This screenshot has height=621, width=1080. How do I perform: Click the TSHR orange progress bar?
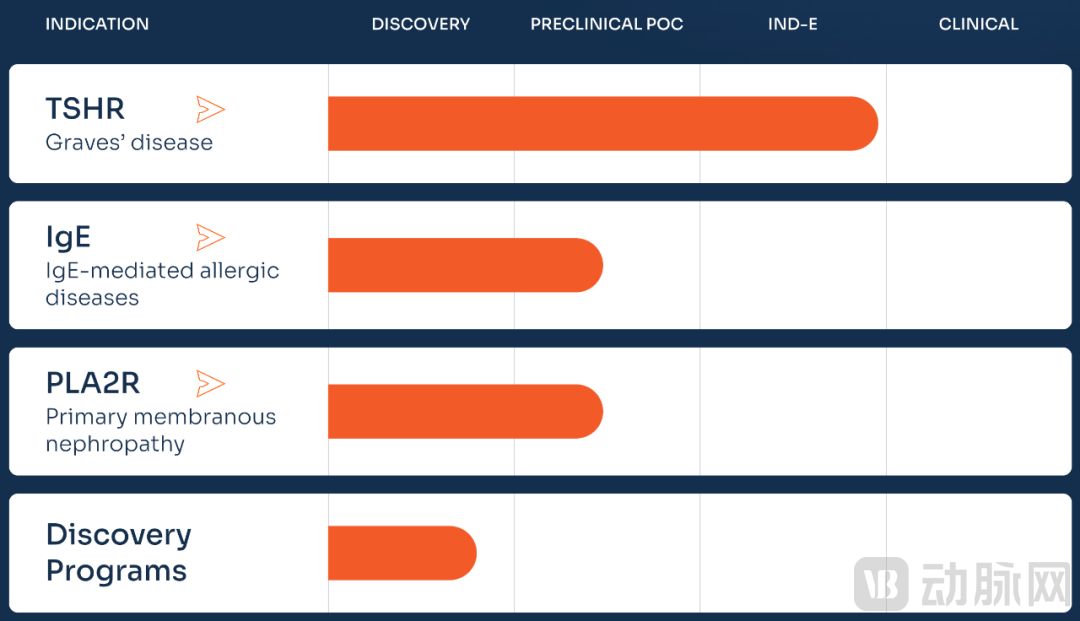point(602,124)
